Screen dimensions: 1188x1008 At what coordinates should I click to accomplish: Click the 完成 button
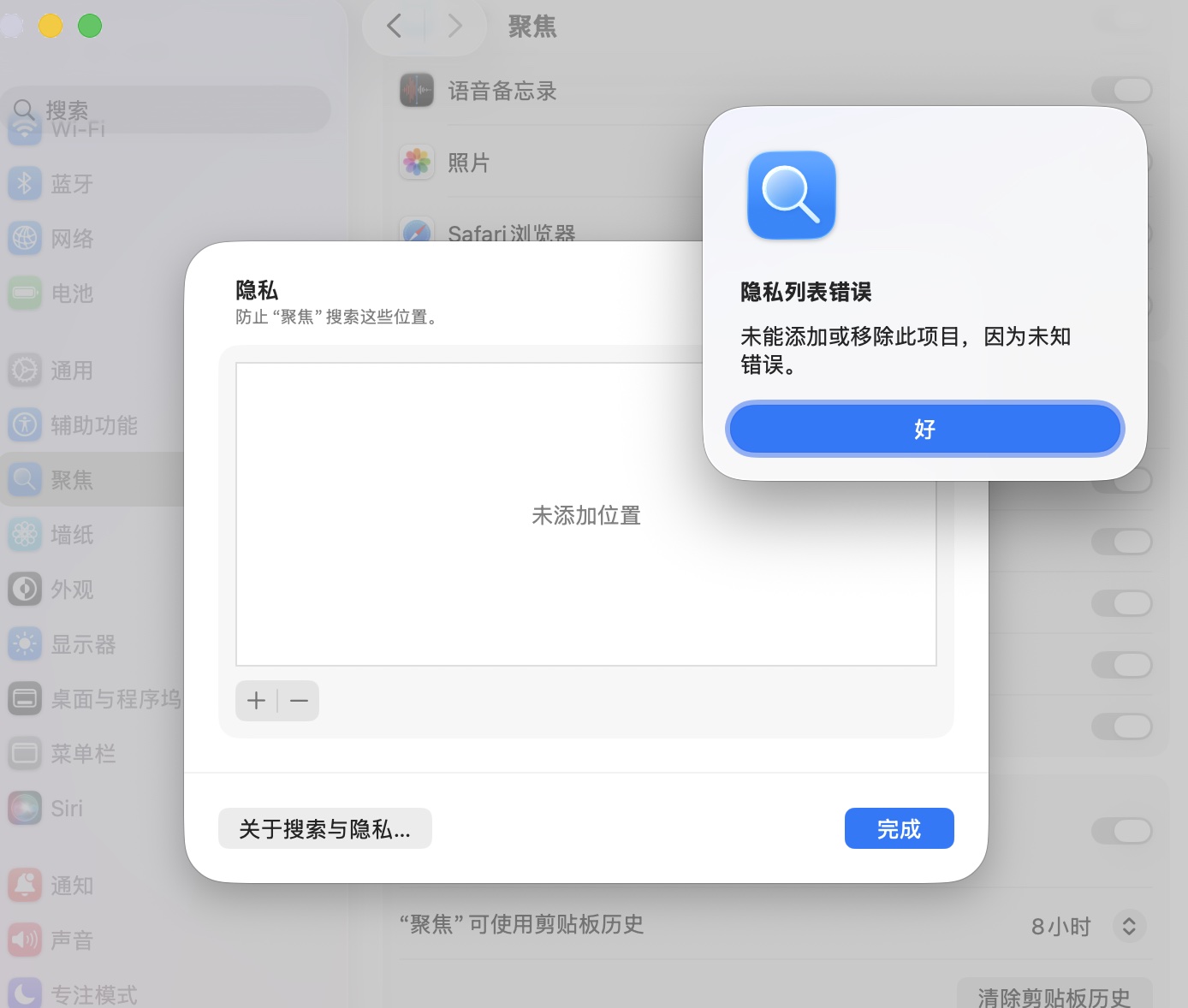(x=899, y=828)
